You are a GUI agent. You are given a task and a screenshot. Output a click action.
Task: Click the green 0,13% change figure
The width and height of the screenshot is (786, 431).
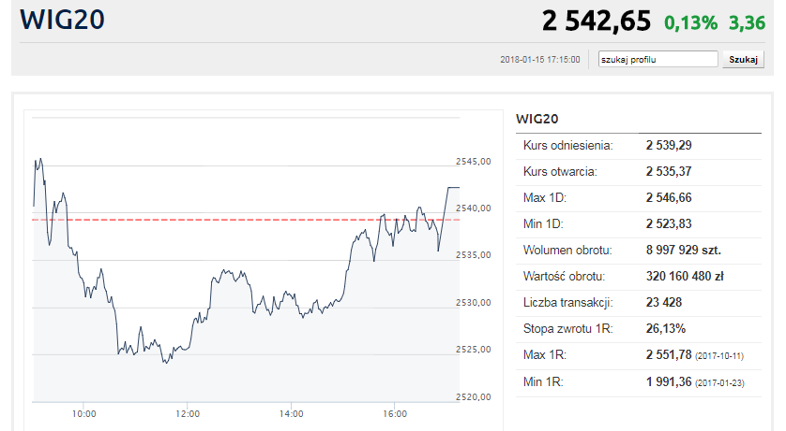coord(690,22)
